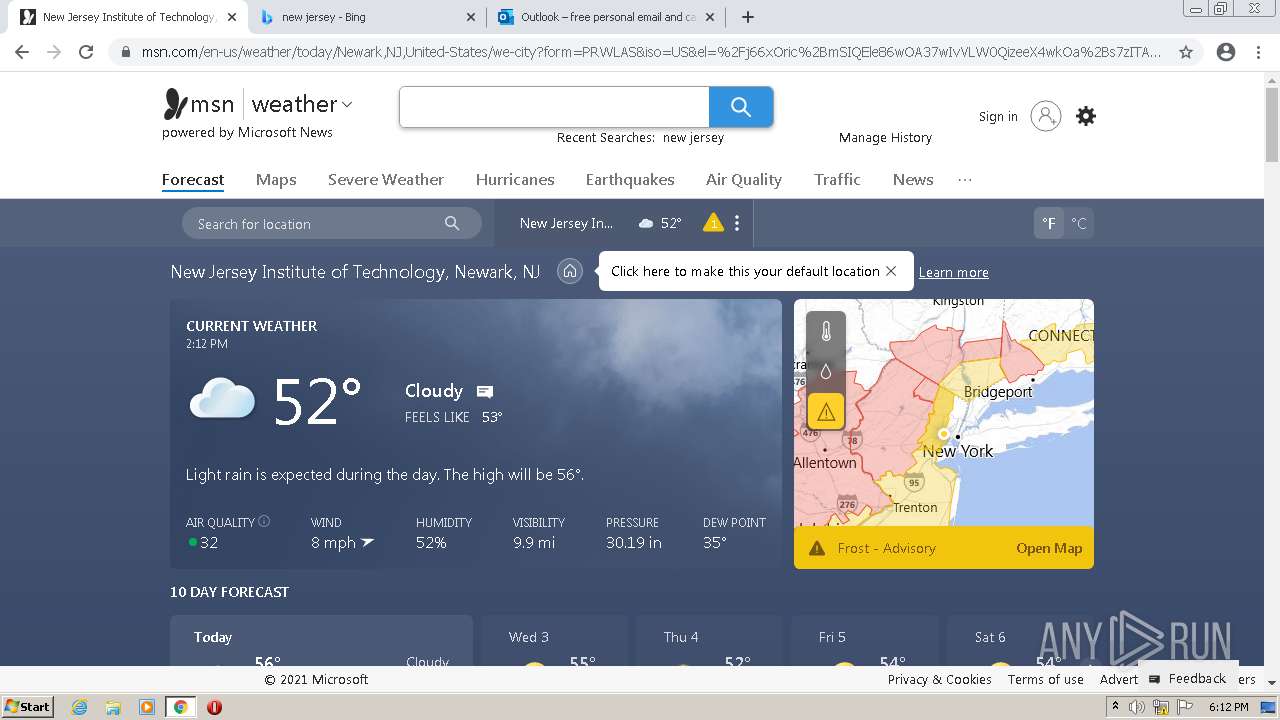This screenshot has width=1280, height=720.
Task: Close the new jersey - Bing tab
Action: [472, 17]
